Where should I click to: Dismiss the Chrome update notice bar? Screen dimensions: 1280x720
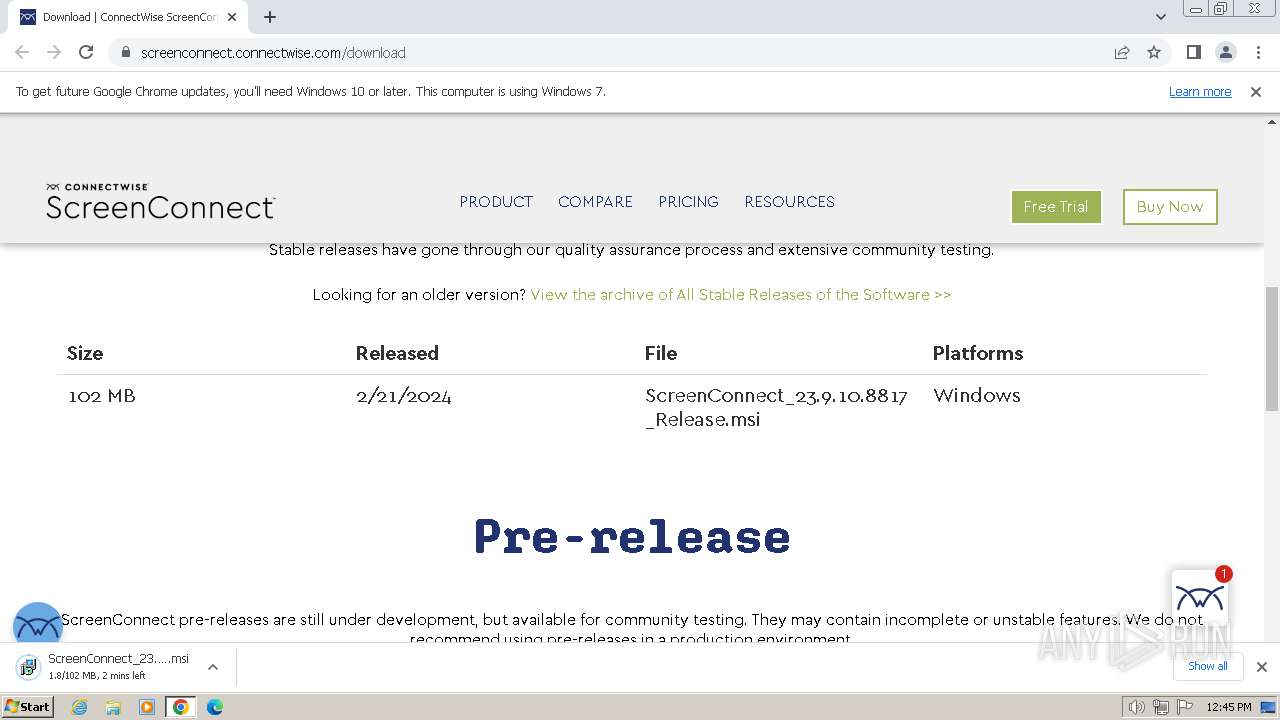pos(1256,91)
